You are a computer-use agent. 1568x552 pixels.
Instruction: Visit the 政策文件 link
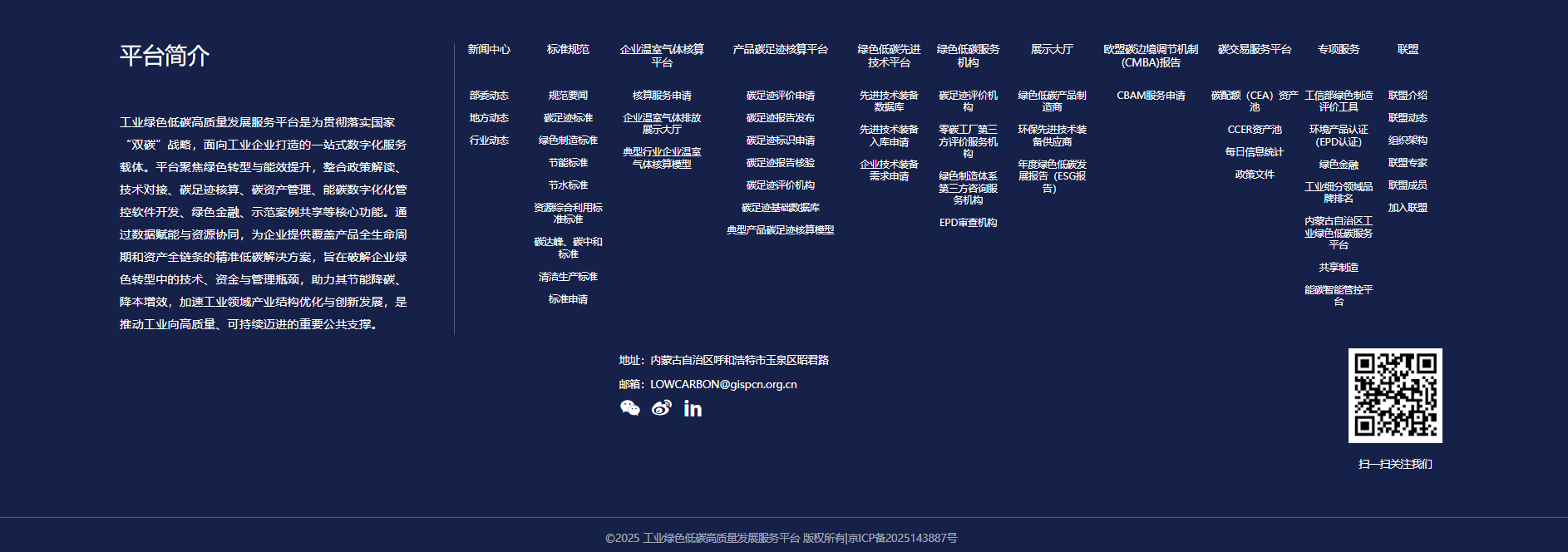pyautogui.click(x=1255, y=175)
